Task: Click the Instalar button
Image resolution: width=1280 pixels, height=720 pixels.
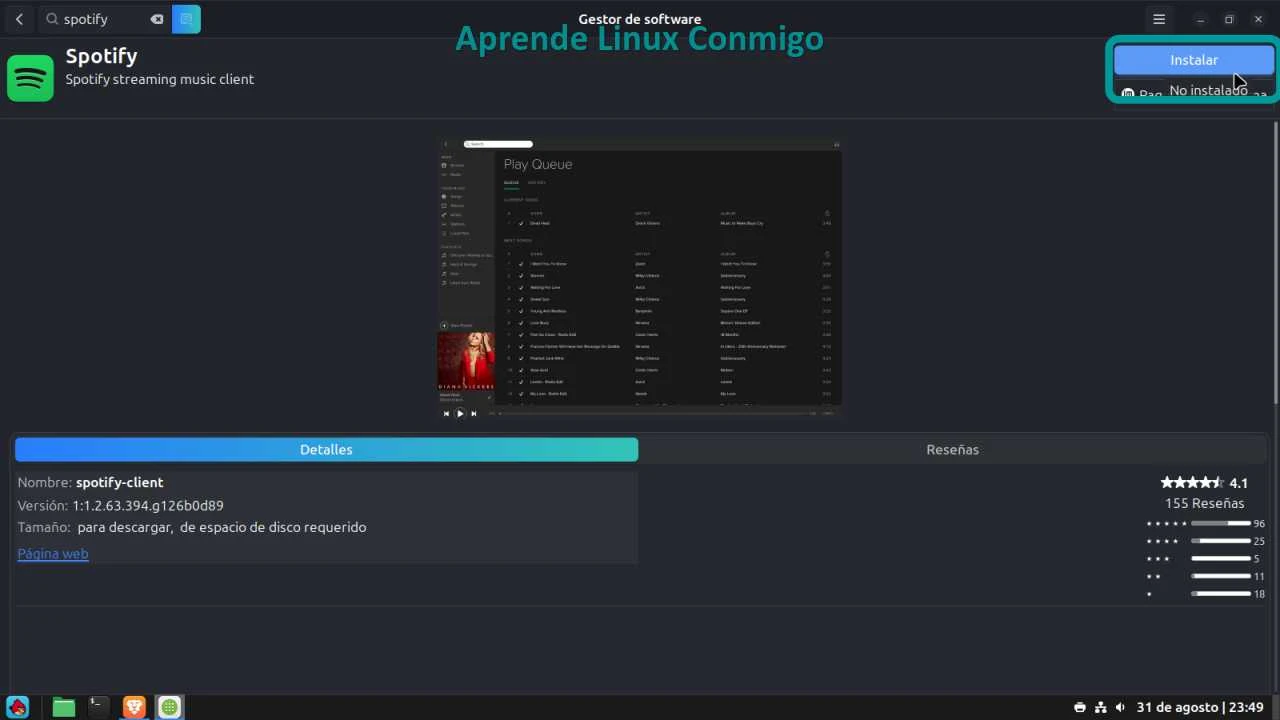Action: tap(1194, 60)
